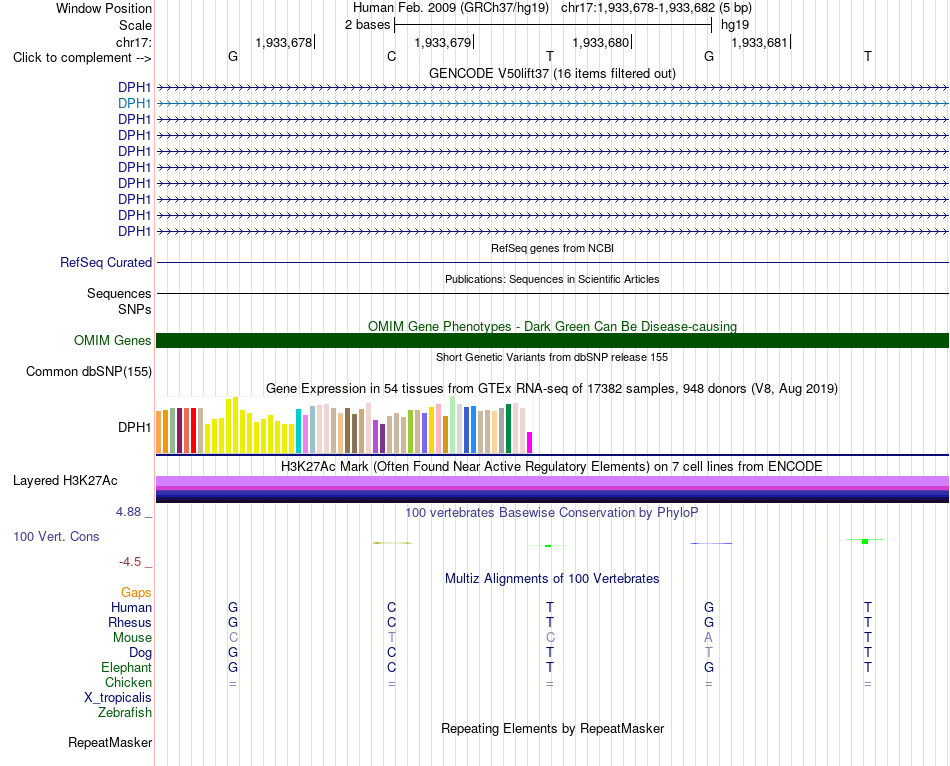This screenshot has height=766, width=950.
Task: Open the GENCODE V50lift37 track title
Action: click(x=552, y=73)
